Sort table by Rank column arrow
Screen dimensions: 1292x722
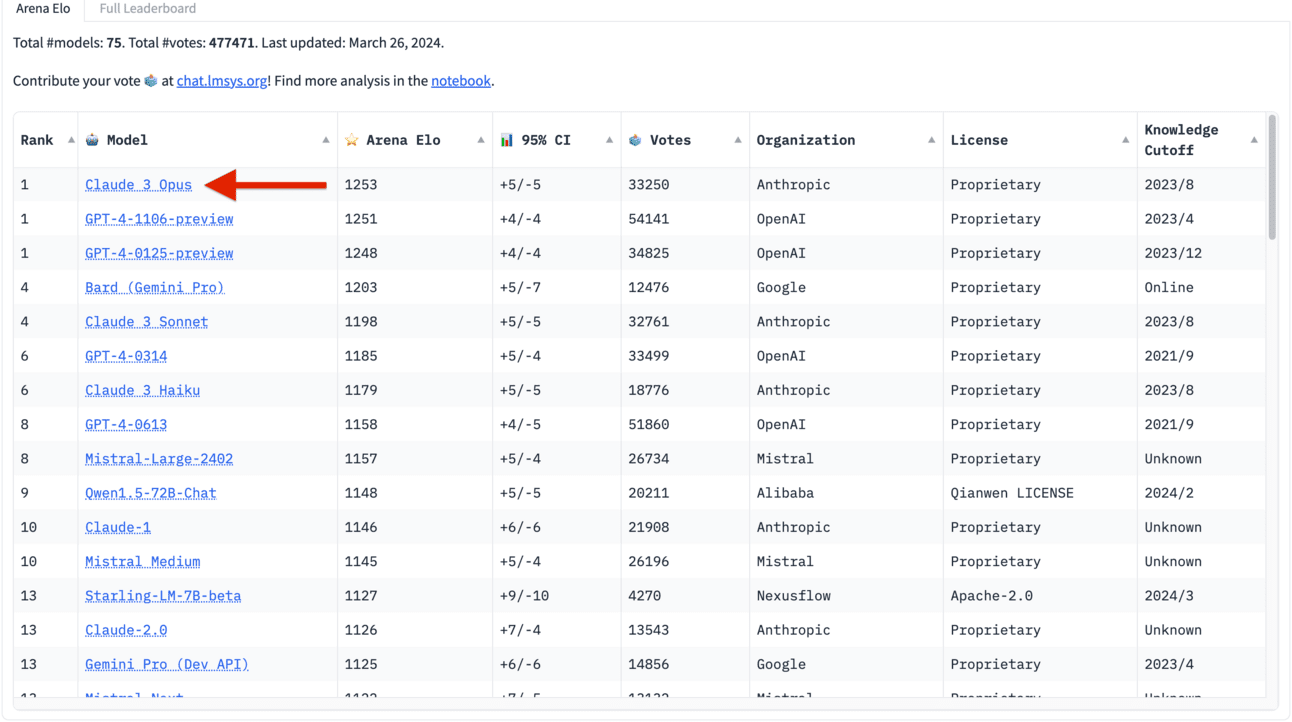71,140
